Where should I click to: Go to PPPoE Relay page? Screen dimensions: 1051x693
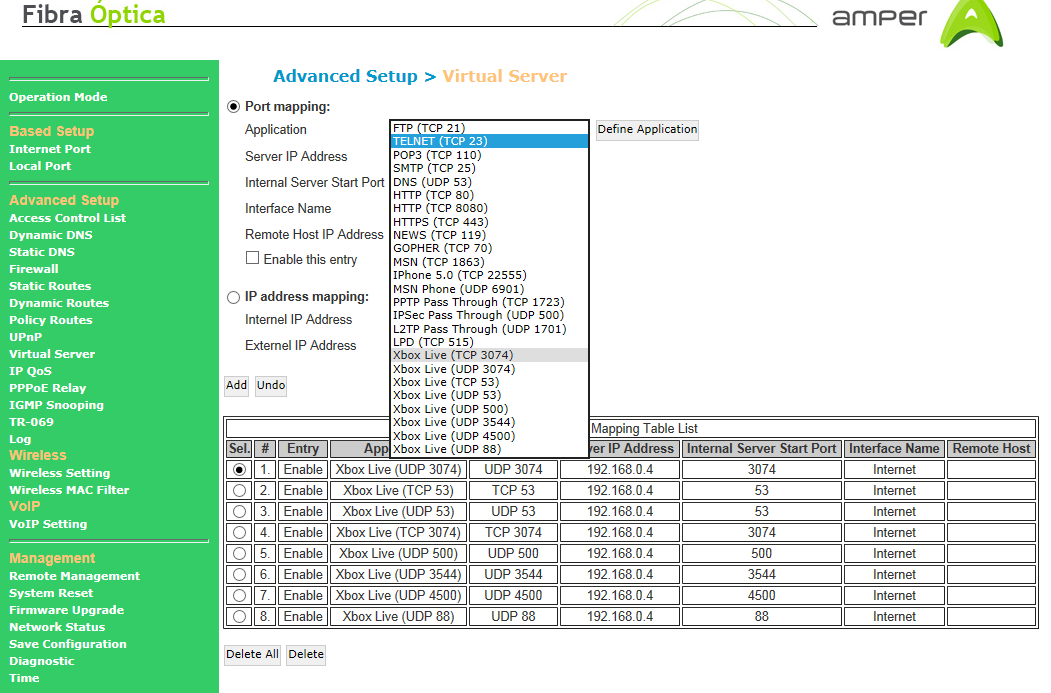point(48,388)
